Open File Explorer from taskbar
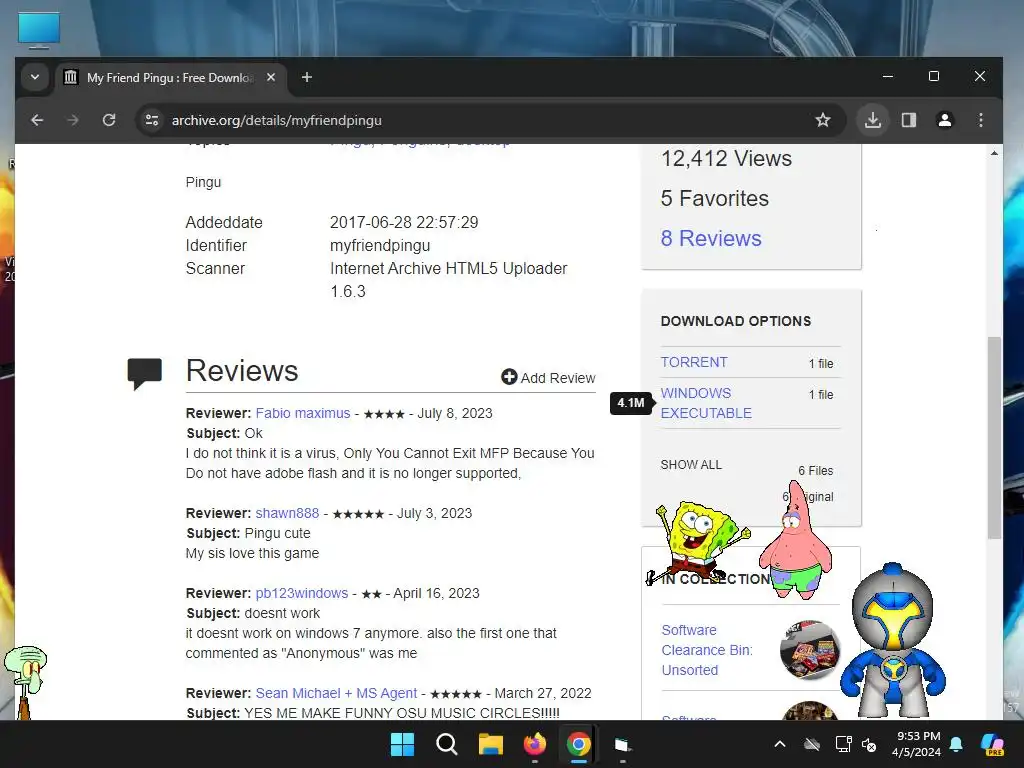 pos(490,744)
